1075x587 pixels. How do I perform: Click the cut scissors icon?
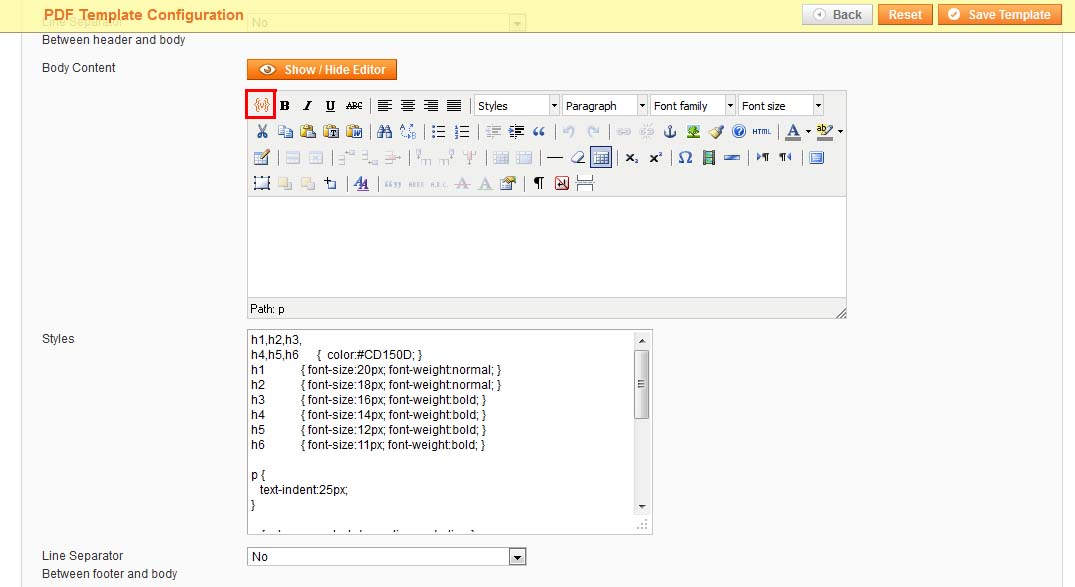pyautogui.click(x=262, y=131)
